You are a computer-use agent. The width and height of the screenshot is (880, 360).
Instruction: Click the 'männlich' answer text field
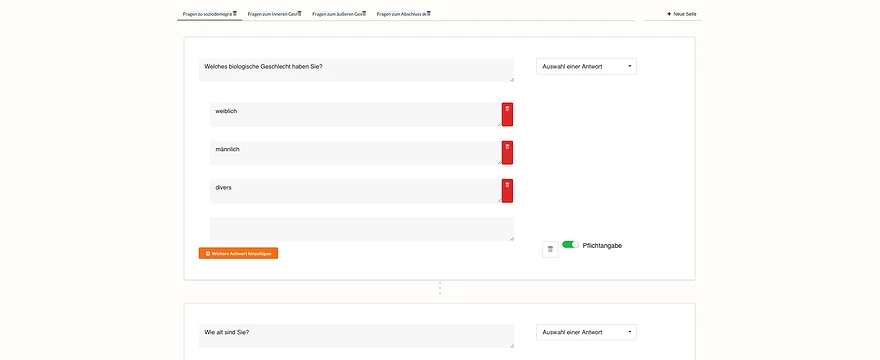click(356, 153)
